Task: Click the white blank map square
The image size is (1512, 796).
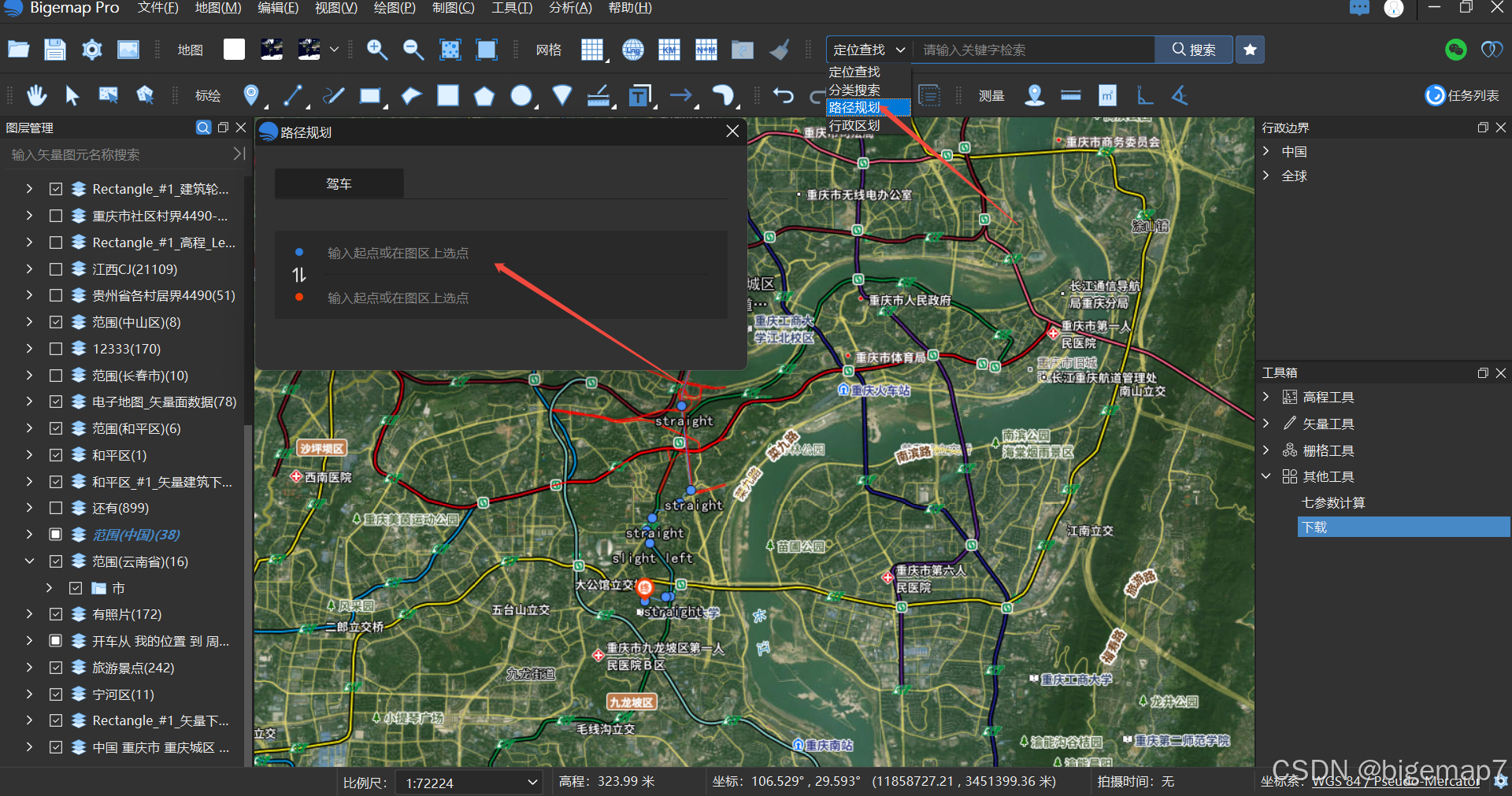Action: (x=234, y=50)
